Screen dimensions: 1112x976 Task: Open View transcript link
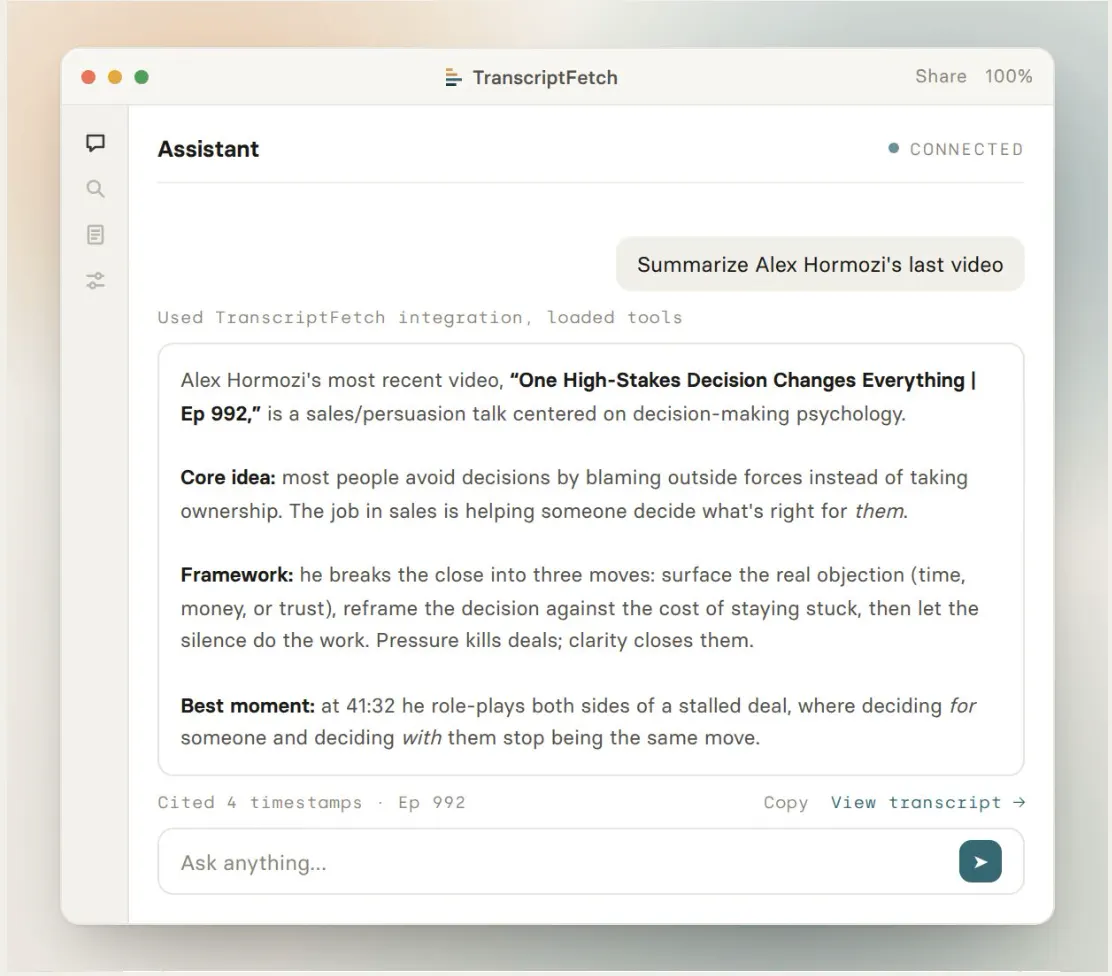click(928, 802)
